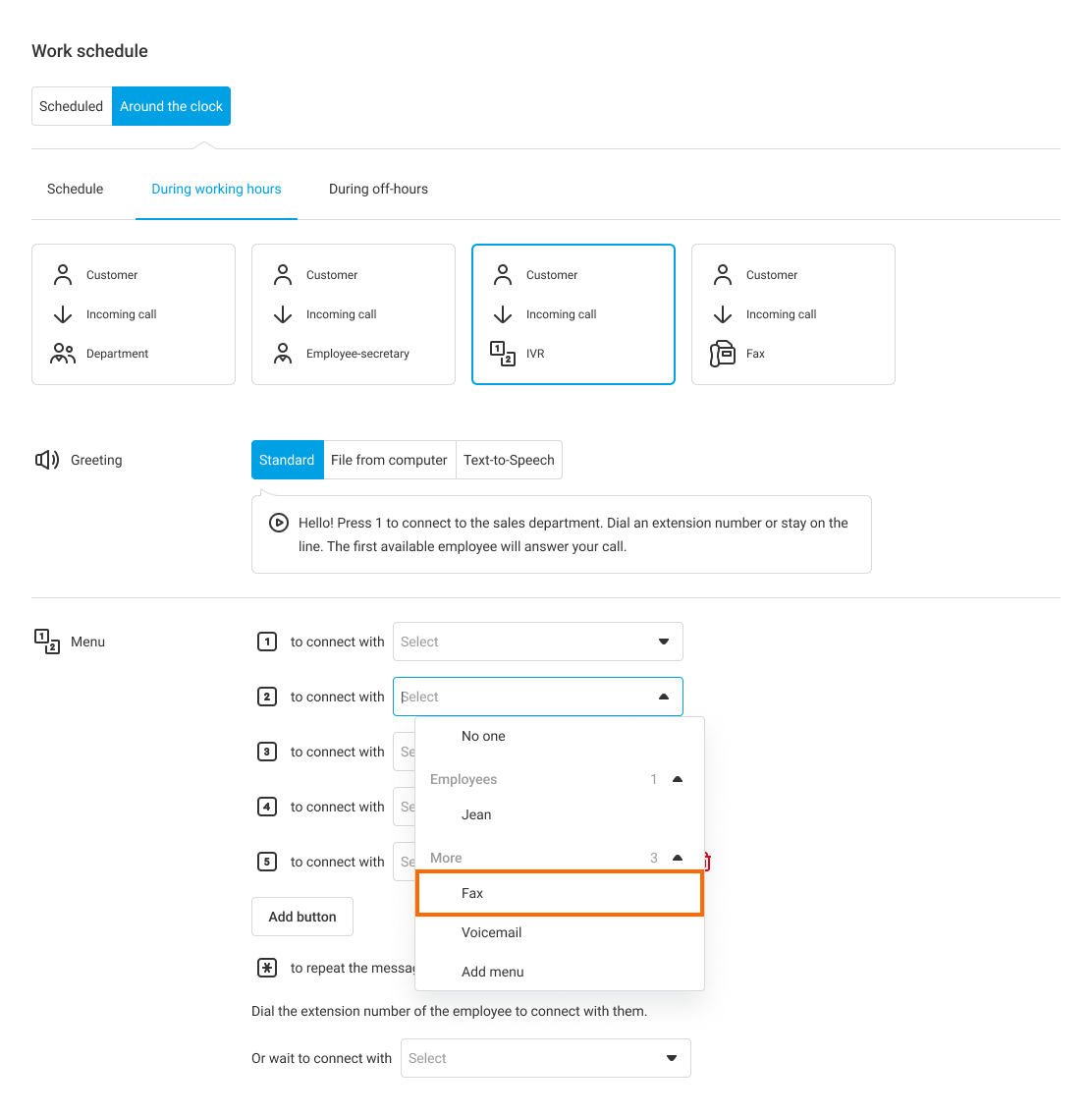Switch to During off-hours tab
The height and width of the screenshot is (1117, 1092).
378,189
